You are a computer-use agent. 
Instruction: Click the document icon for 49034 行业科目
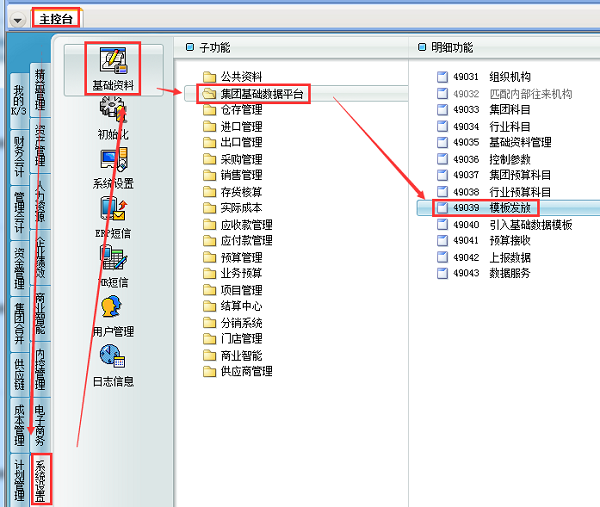pos(442,126)
